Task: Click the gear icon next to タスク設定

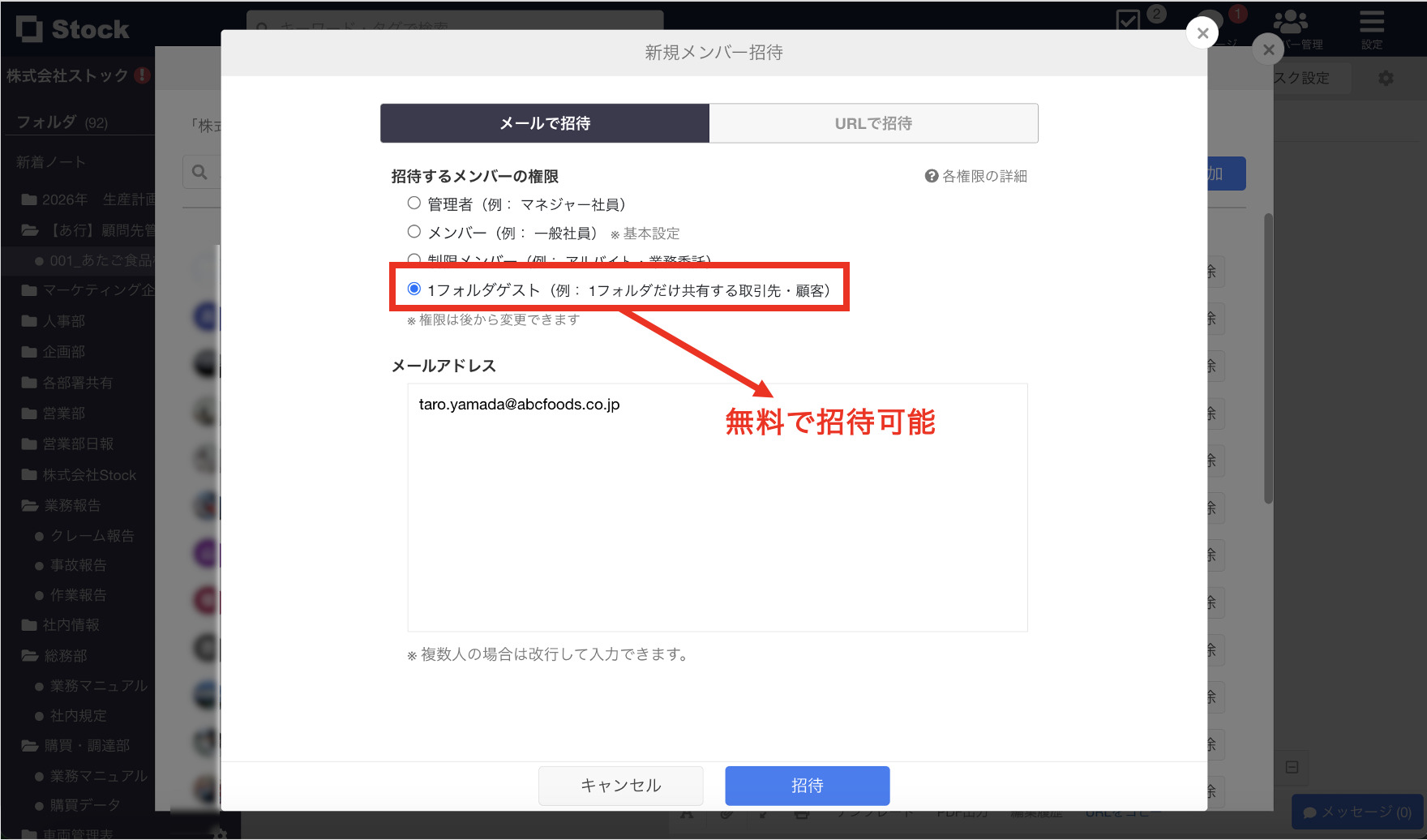Action: pyautogui.click(x=1386, y=78)
